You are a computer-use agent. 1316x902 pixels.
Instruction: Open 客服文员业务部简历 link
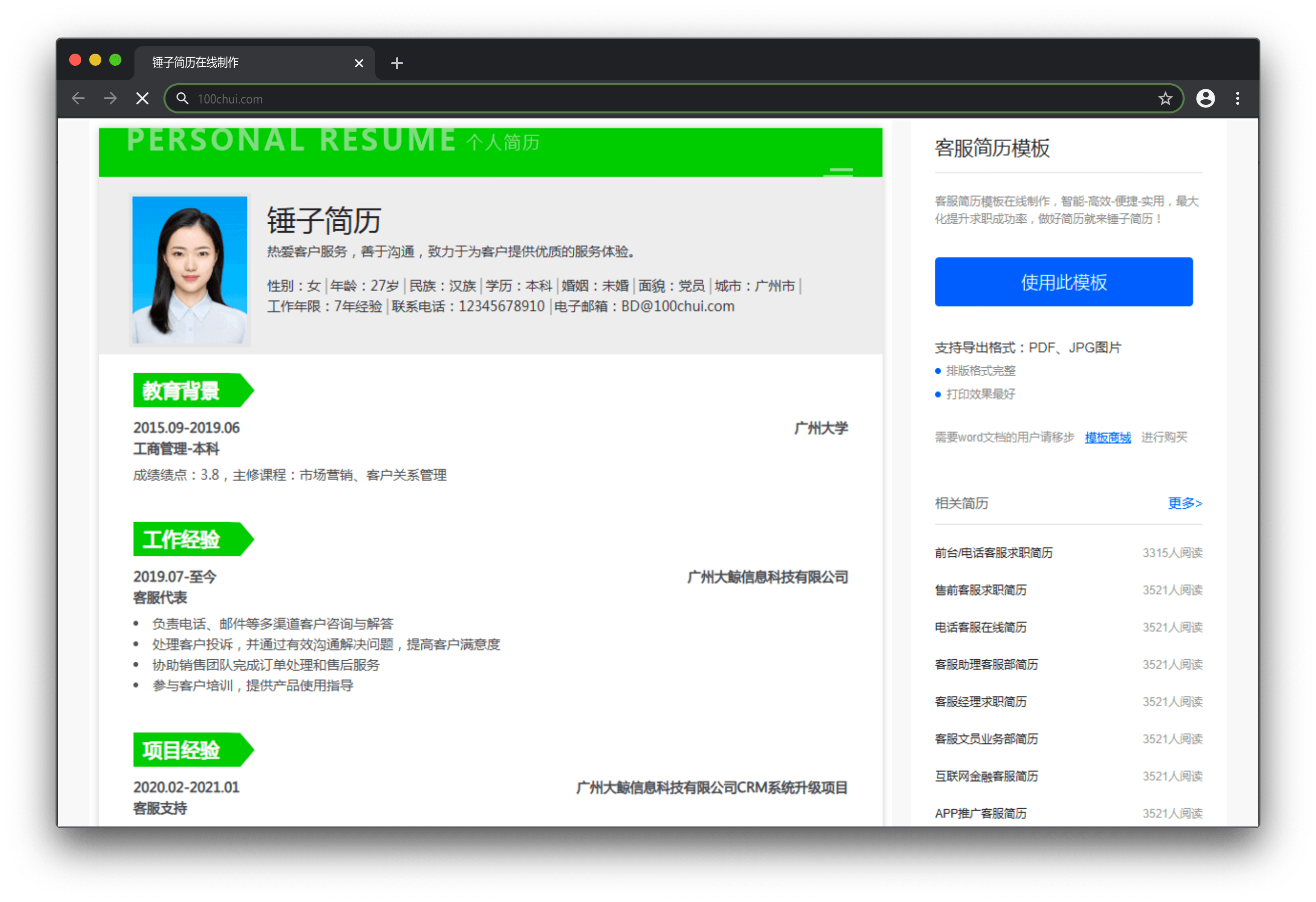986,739
